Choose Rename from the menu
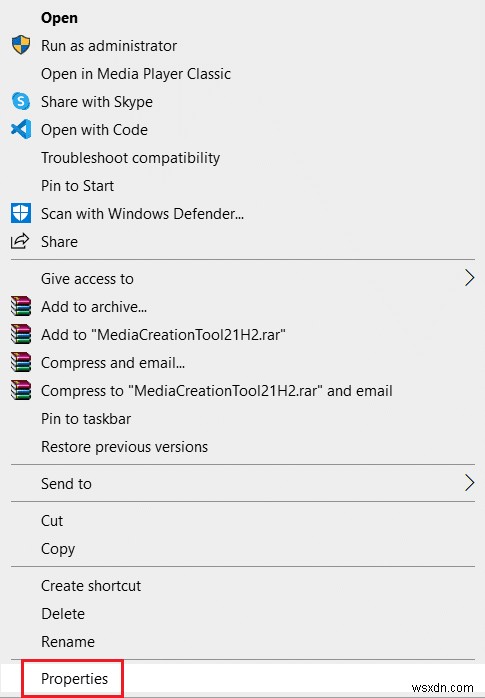This screenshot has height=698, width=485. [68, 642]
